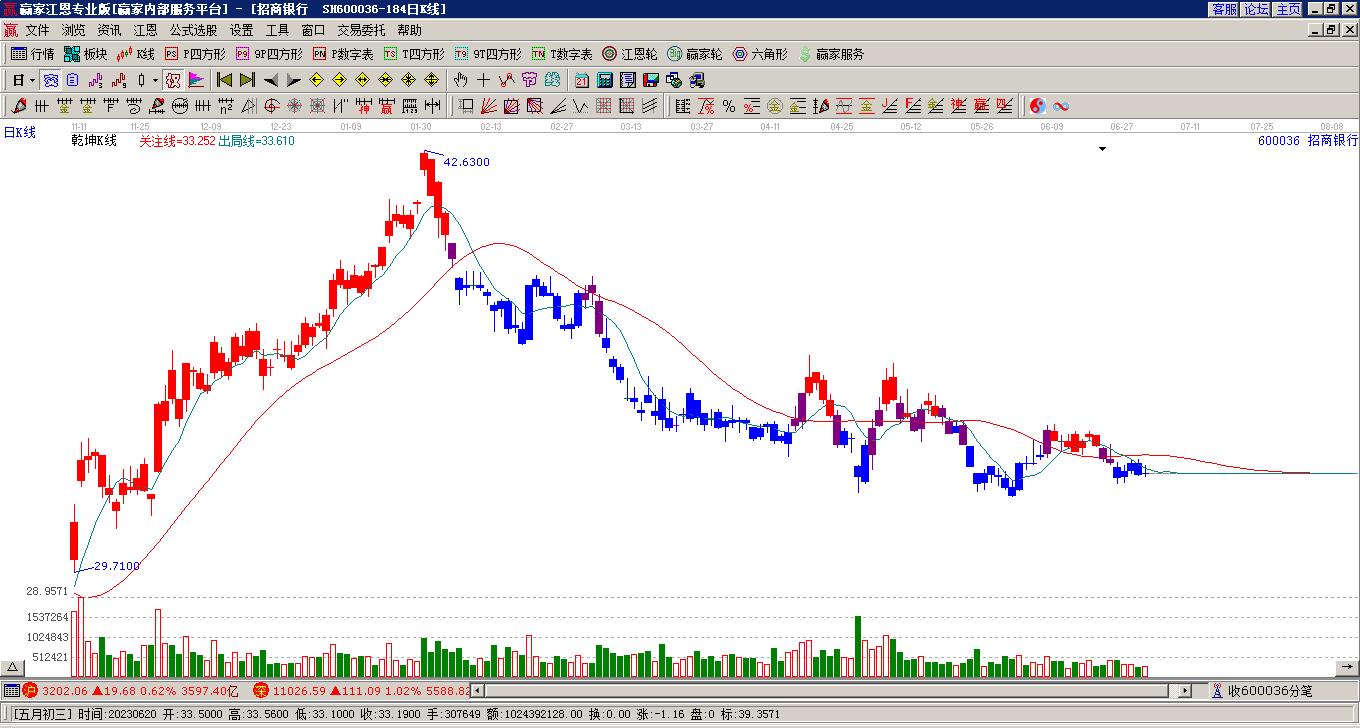The width and height of the screenshot is (1360, 728).
Task: Select the hand pan tool
Action: 460,80
